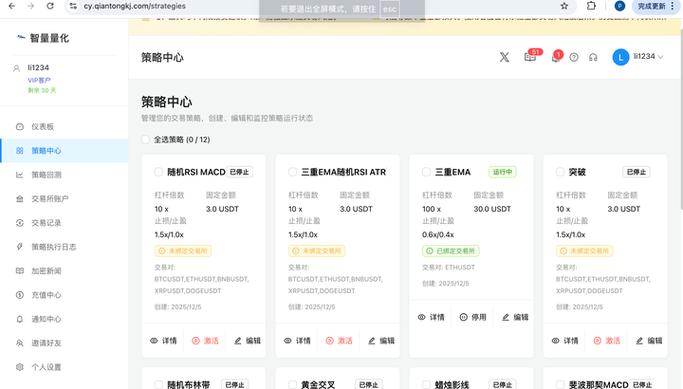Click the VIP客户 label under username
This screenshot has height=389, width=683.
(x=39, y=80)
